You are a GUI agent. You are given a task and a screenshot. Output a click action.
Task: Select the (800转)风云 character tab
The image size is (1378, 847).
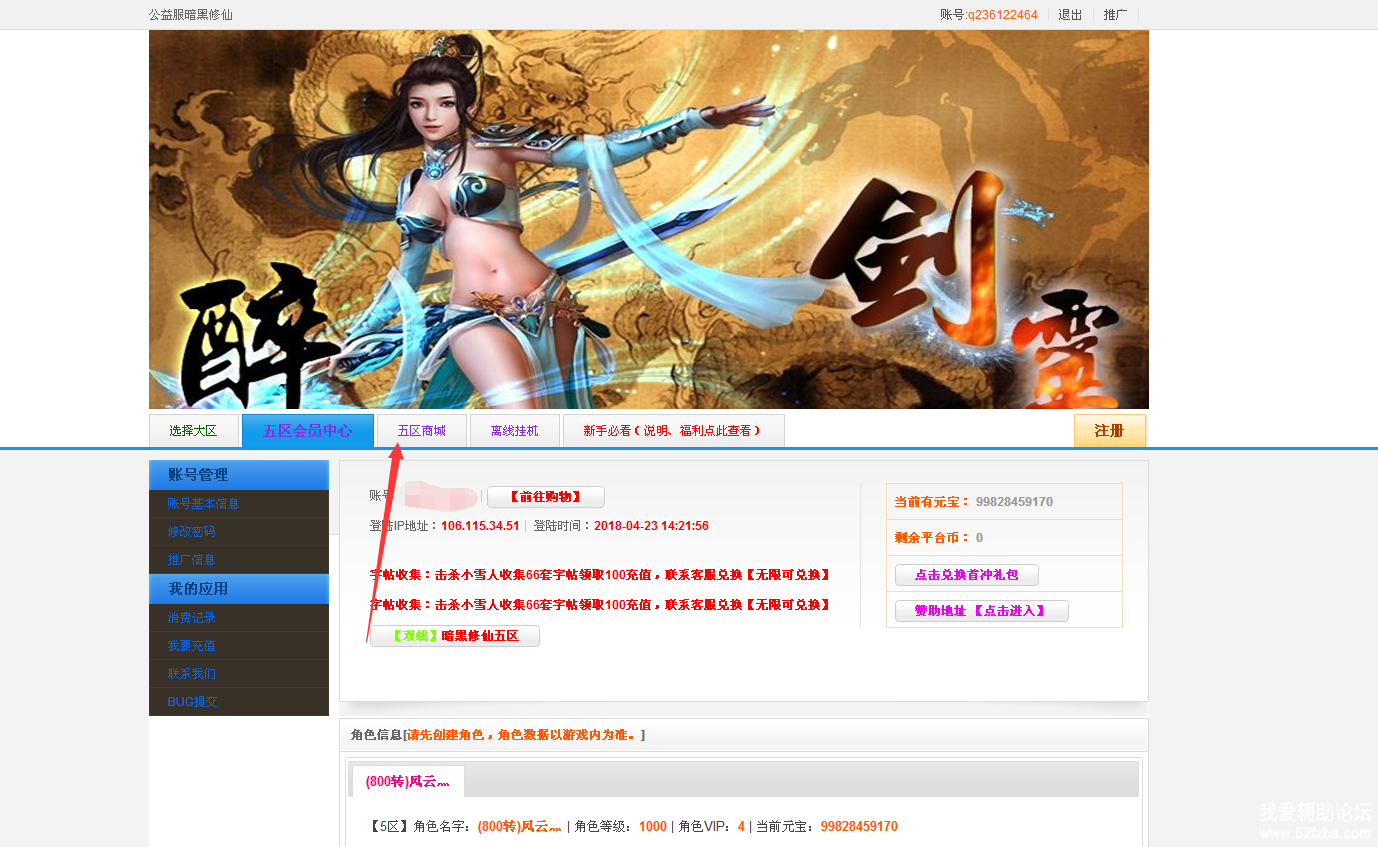408,781
